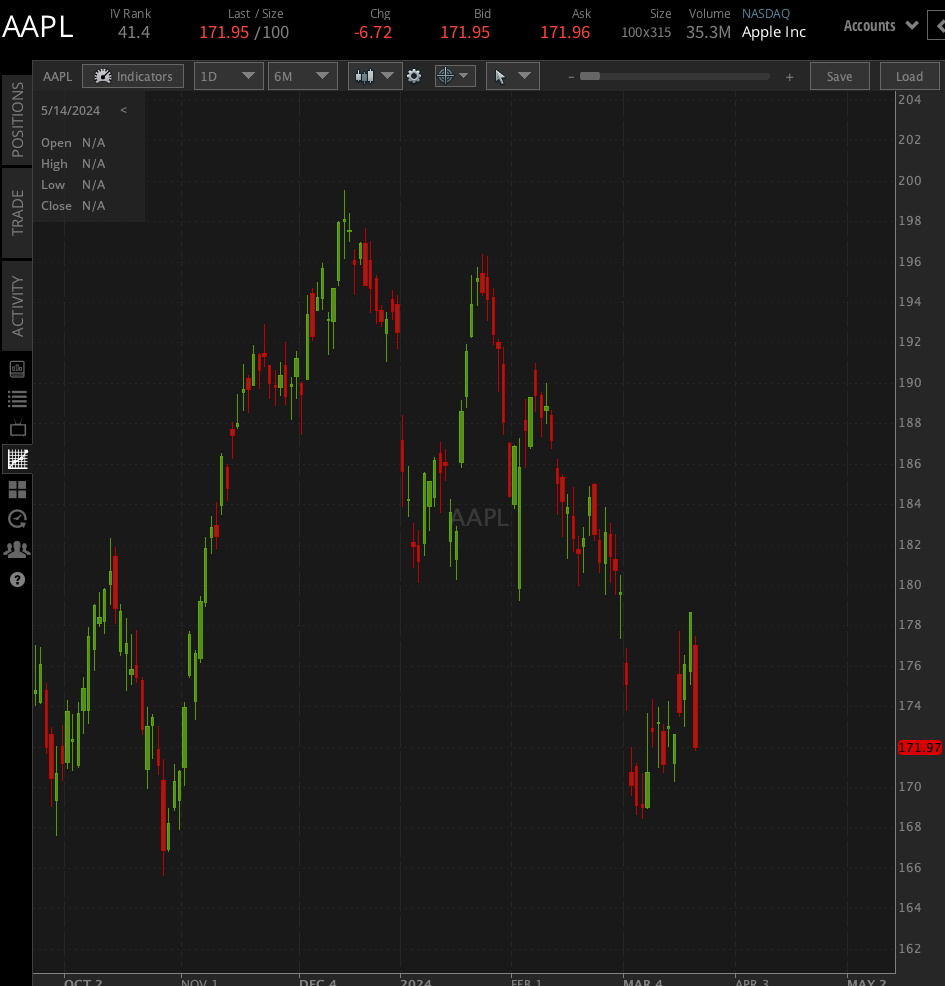945x986 pixels.
Task: Open the cursor pointer mode dropdown
Action: 512,76
